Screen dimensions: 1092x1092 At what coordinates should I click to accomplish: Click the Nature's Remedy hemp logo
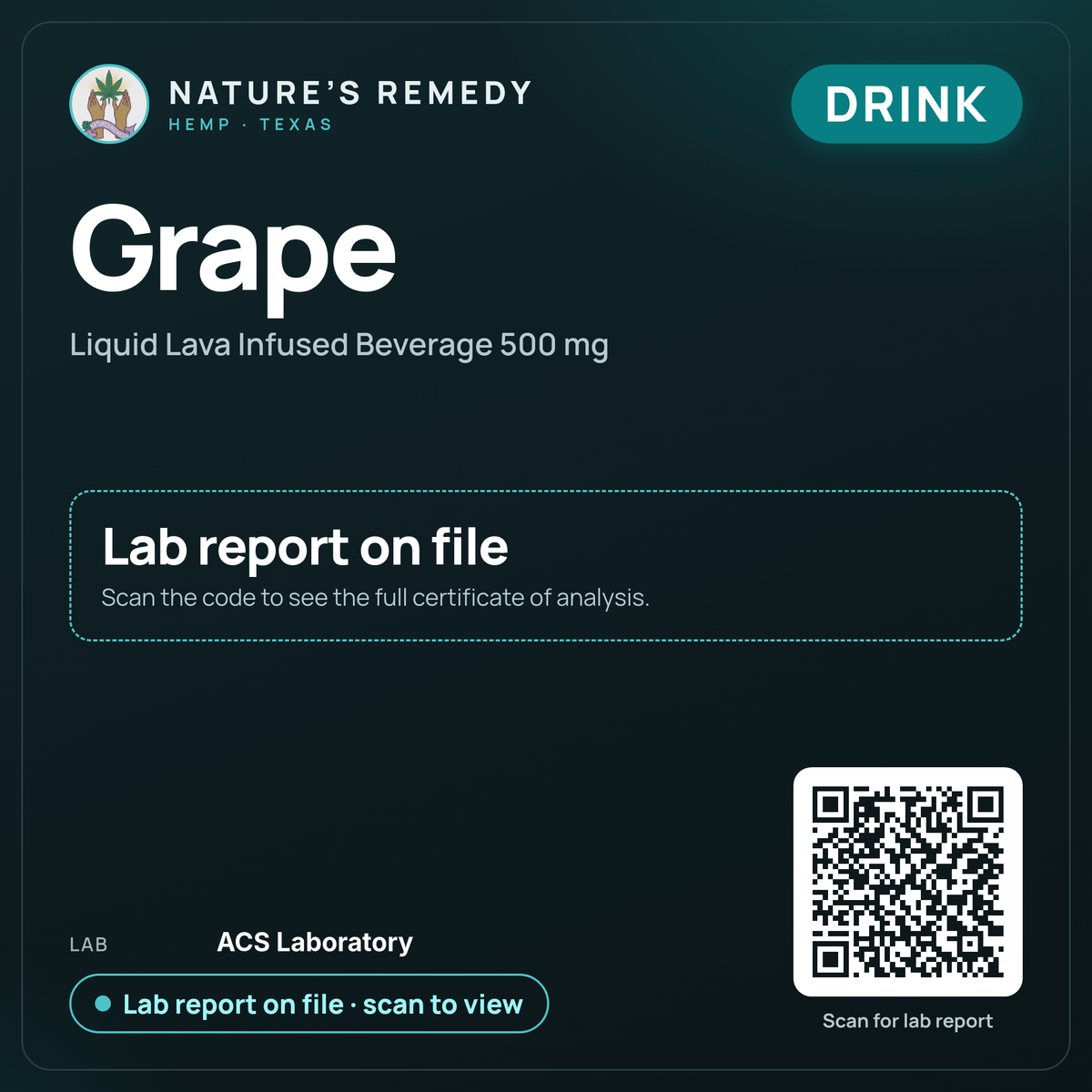click(x=109, y=104)
